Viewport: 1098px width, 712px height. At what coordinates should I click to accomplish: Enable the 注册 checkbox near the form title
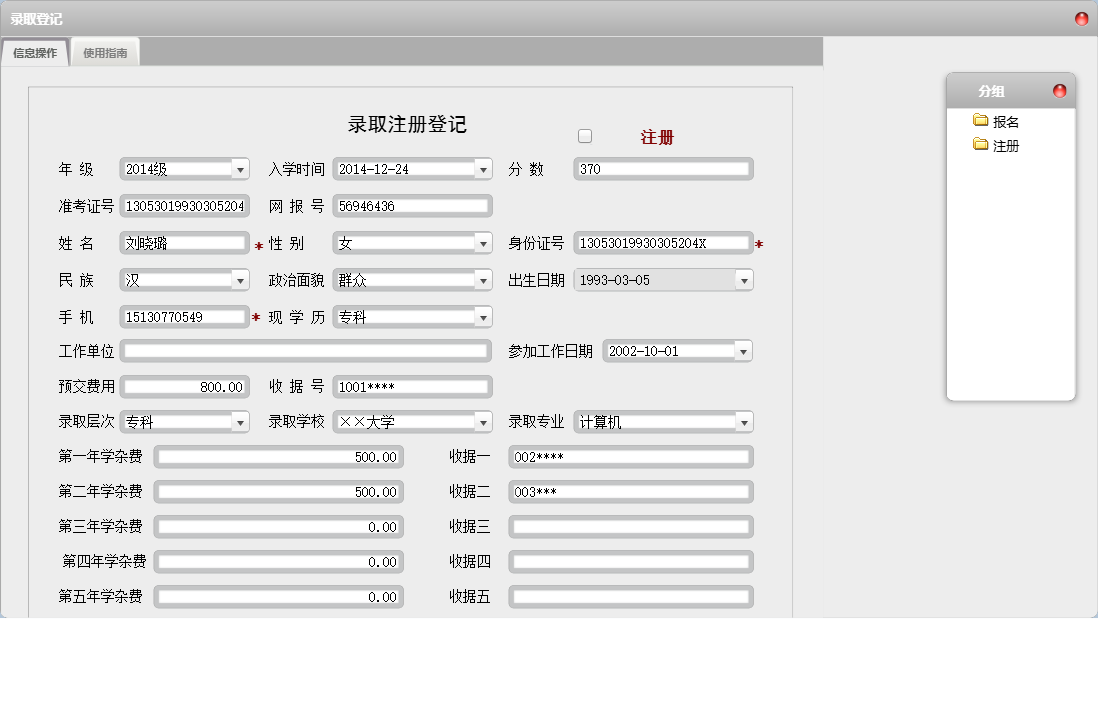pos(585,135)
